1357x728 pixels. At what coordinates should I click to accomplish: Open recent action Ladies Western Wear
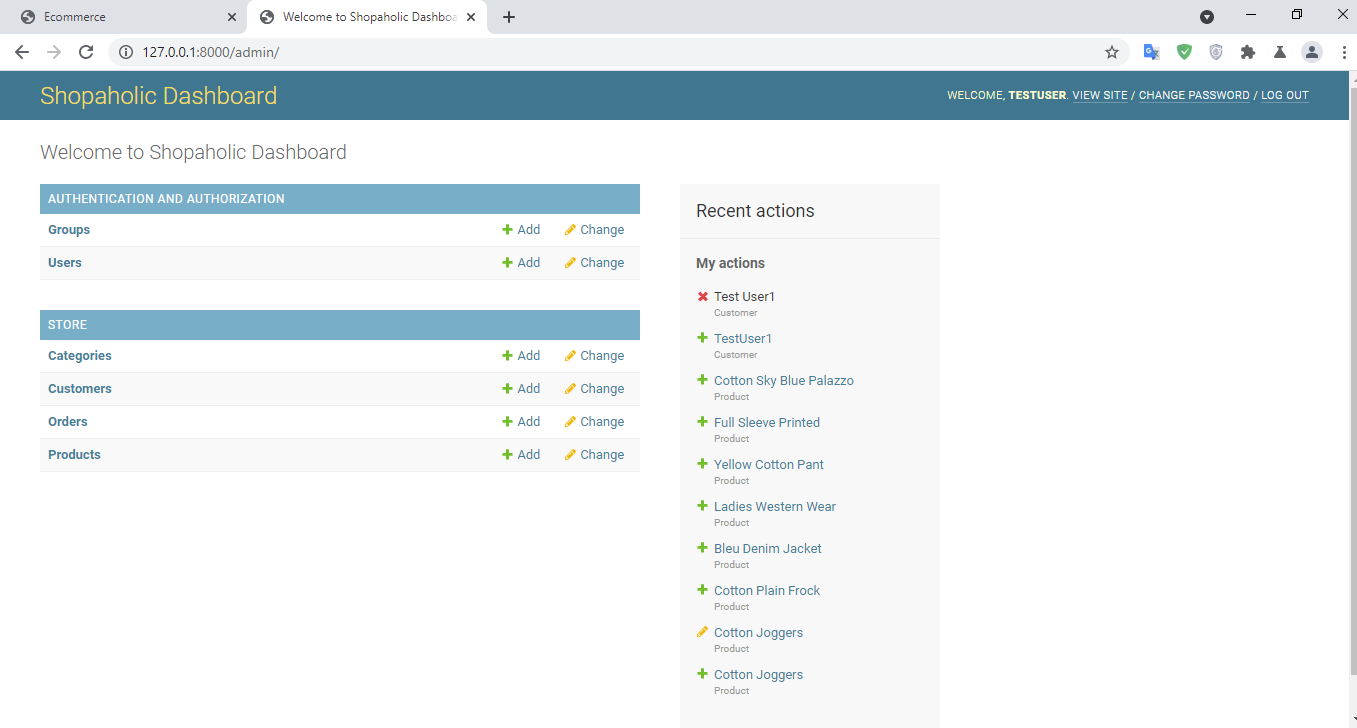click(x=775, y=507)
